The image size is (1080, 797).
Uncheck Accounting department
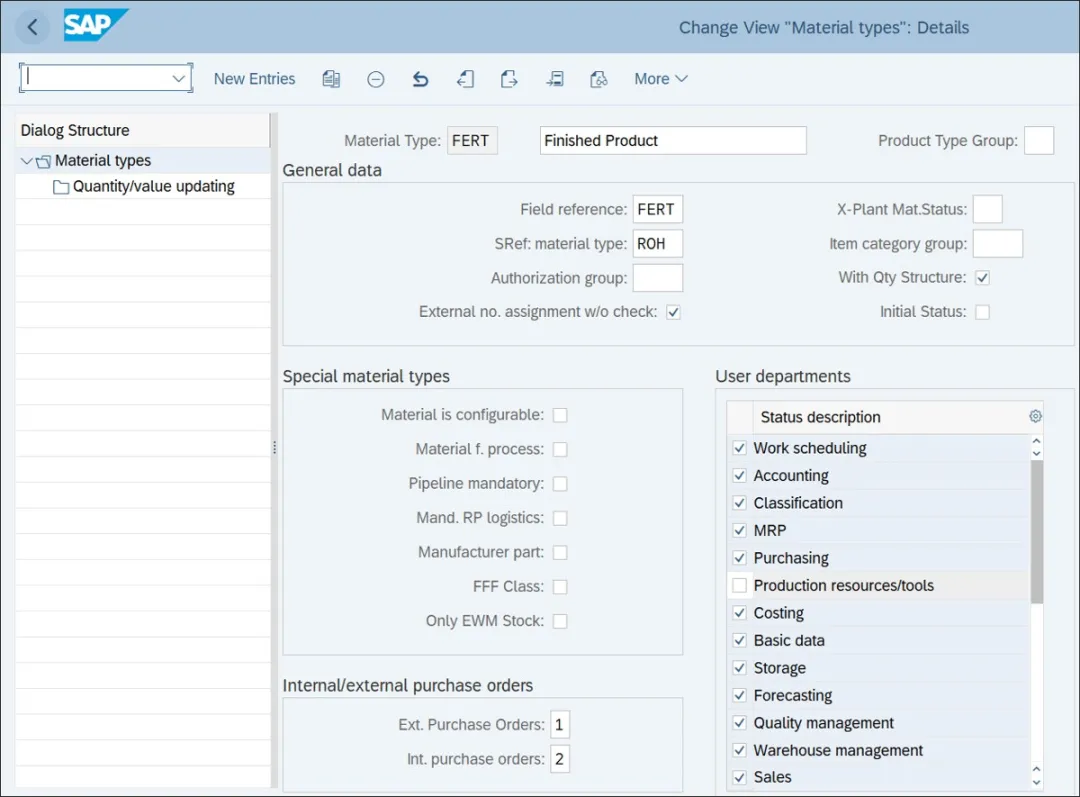click(x=739, y=475)
